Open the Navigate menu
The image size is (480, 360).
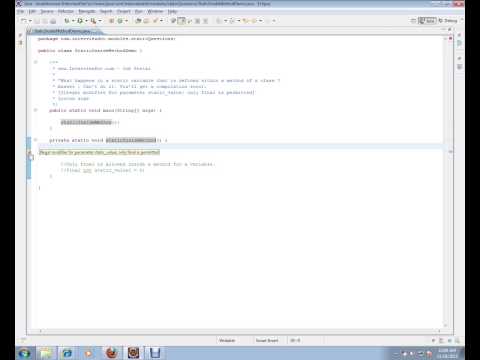point(87,11)
